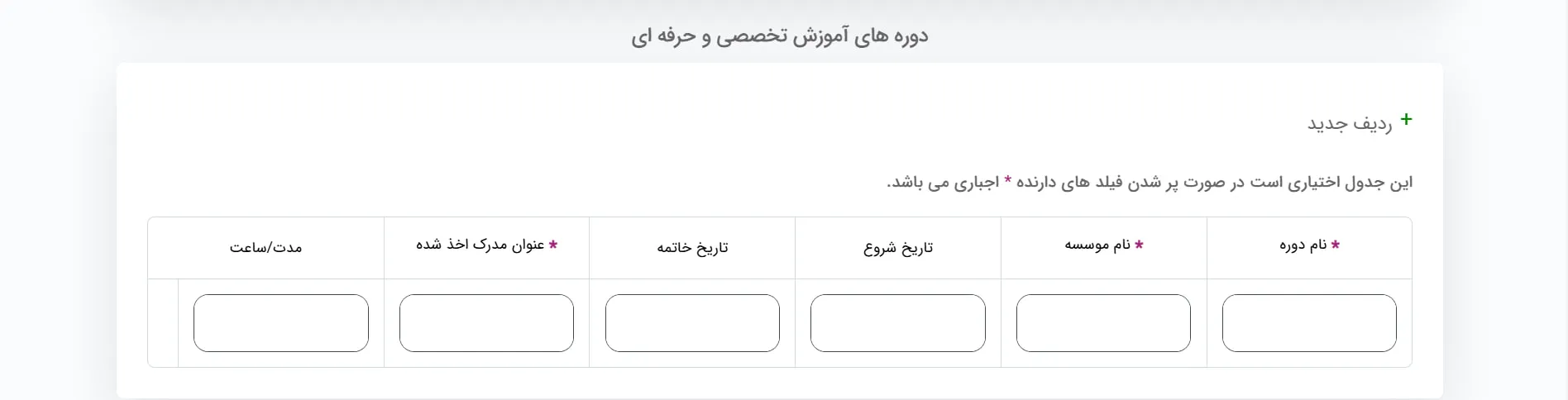Click the optional-table note text
This screenshot has width=1568, height=400.
click(x=1150, y=182)
